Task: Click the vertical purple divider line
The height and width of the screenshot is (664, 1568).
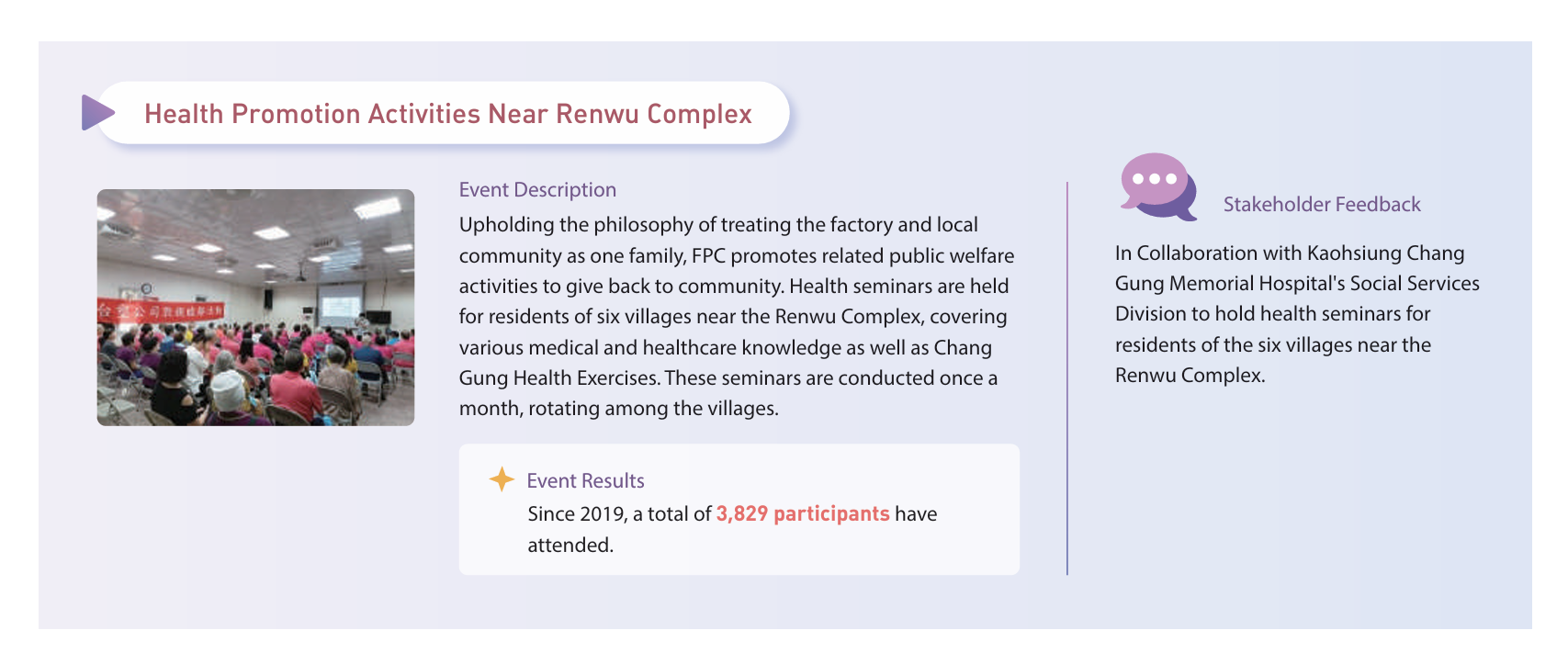Action: [x=1067, y=378]
